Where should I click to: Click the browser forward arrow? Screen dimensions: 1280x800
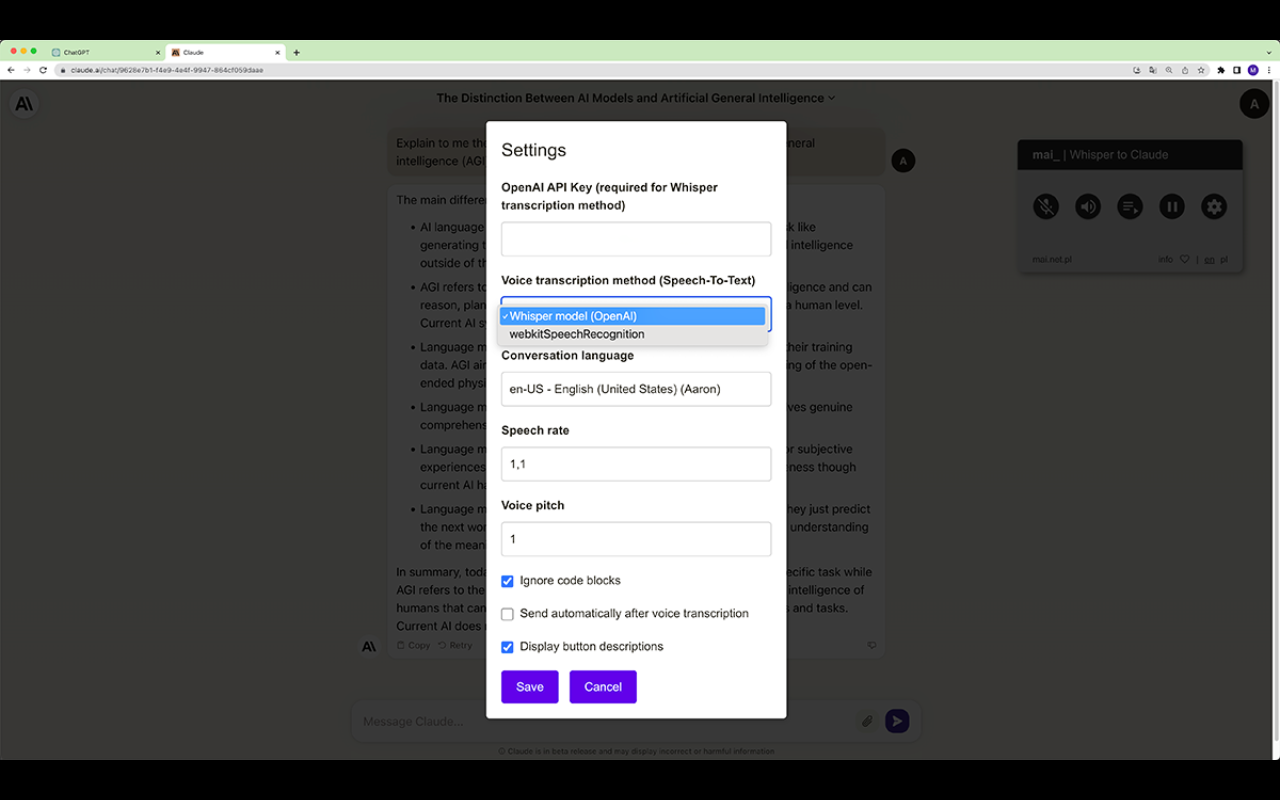tap(27, 70)
